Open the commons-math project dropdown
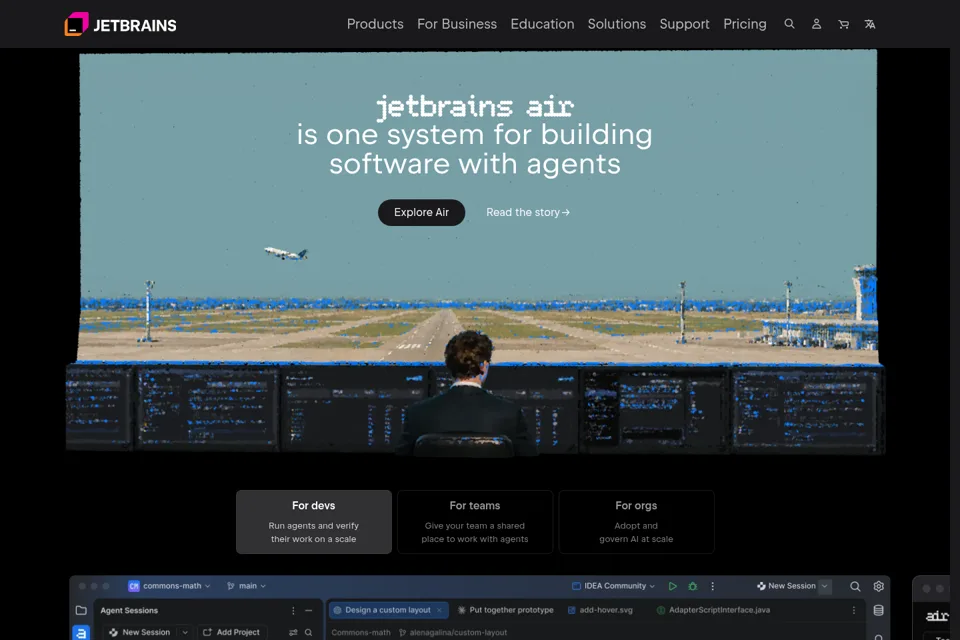Viewport: 960px width, 640px height. (x=169, y=586)
